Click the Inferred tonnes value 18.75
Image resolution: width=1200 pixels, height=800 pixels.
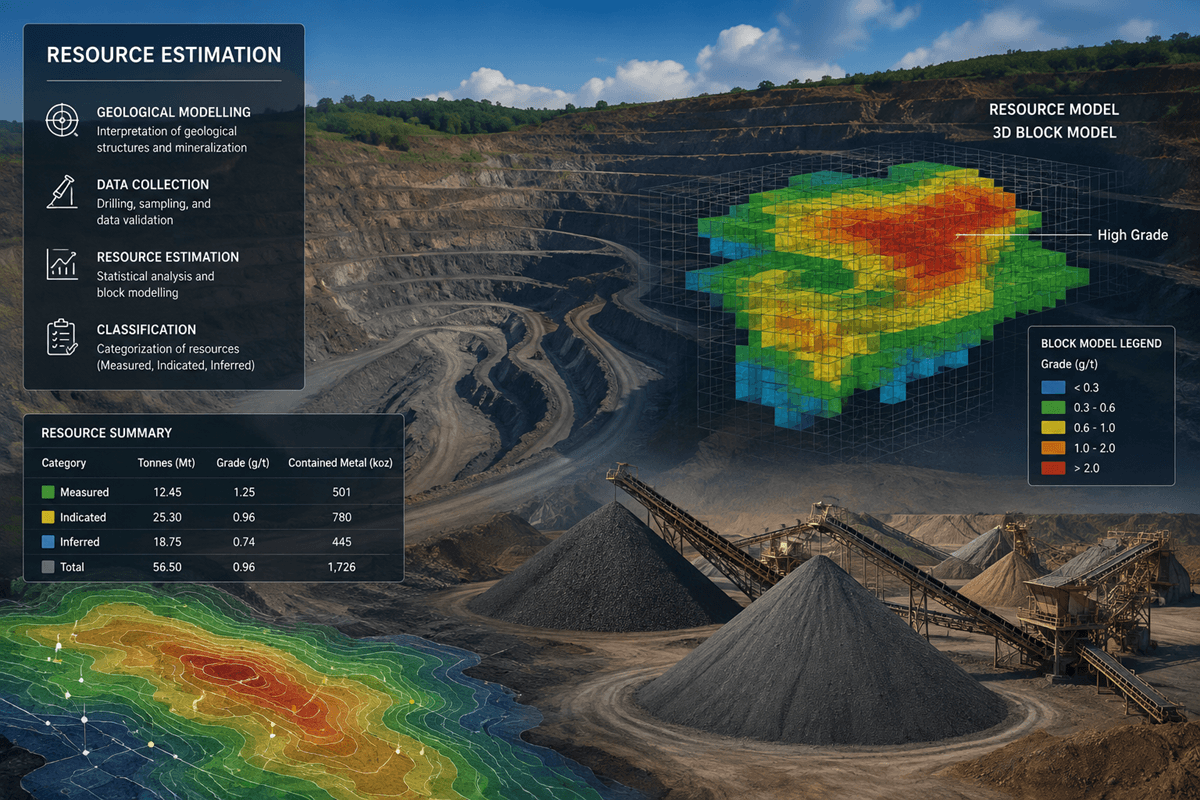pos(165,542)
